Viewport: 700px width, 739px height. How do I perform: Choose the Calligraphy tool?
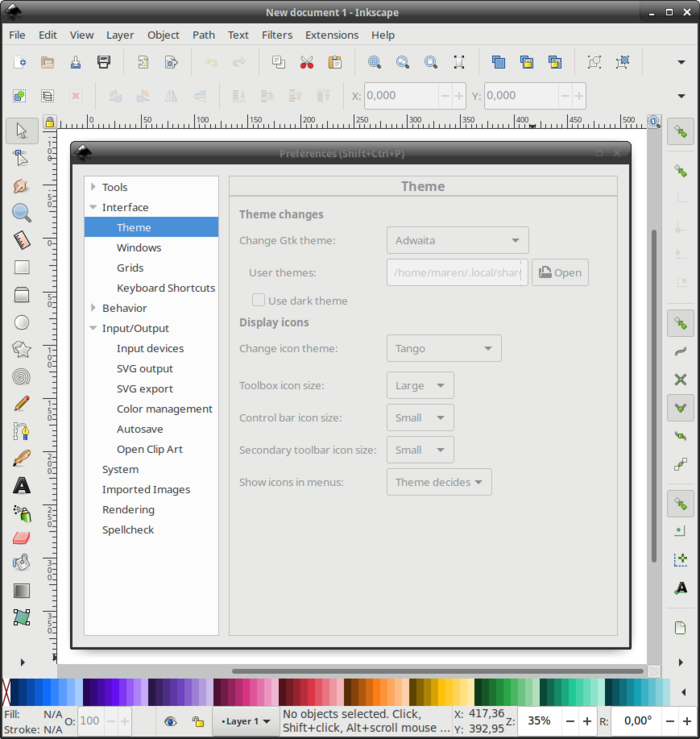[x=21, y=458]
